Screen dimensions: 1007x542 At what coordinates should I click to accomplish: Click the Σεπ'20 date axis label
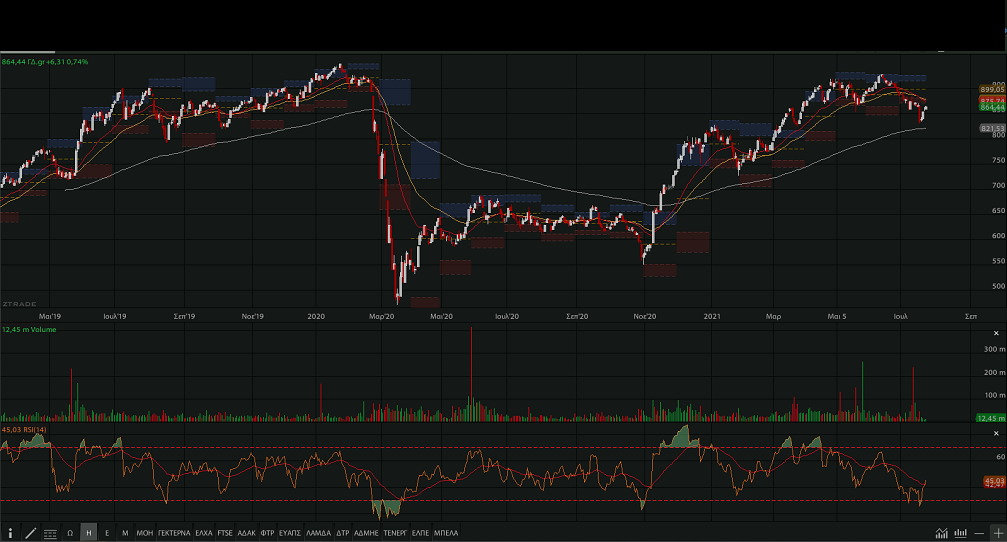pyautogui.click(x=577, y=316)
